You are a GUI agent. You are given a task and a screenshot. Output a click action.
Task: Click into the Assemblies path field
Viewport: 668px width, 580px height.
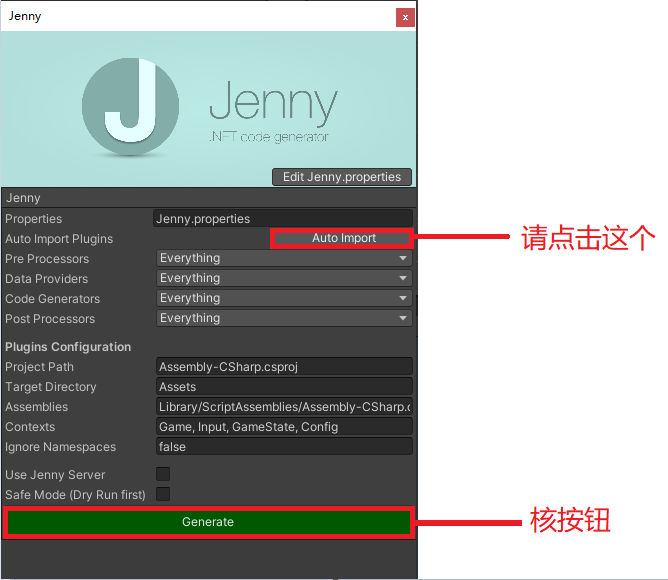284,407
